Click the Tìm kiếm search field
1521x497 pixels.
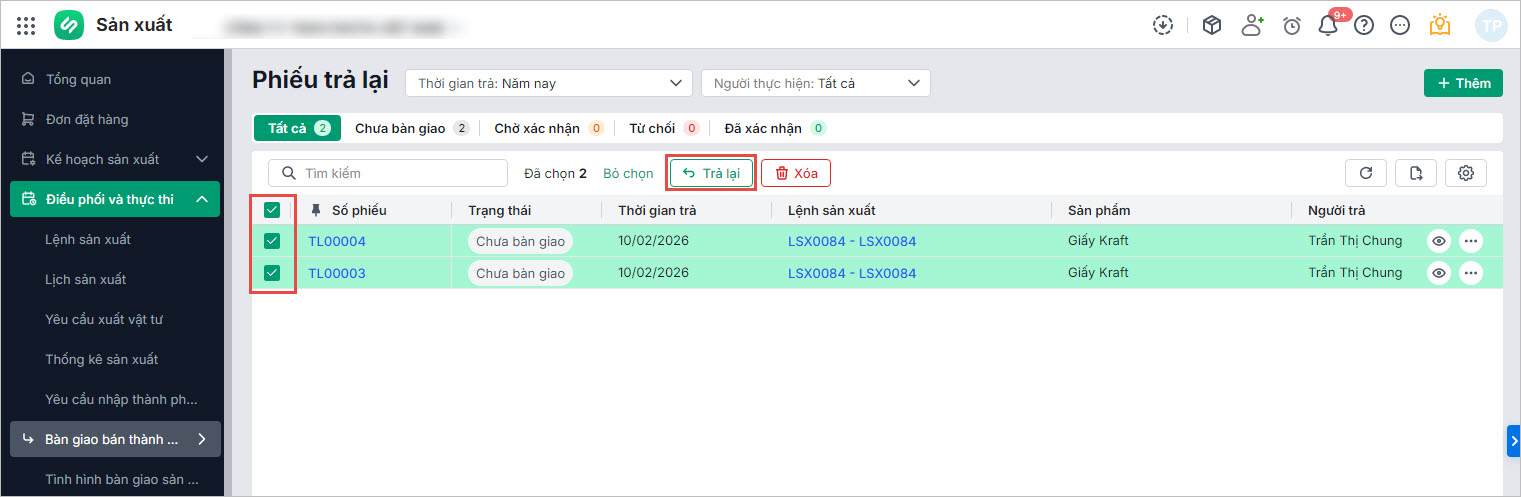(x=387, y=173)
